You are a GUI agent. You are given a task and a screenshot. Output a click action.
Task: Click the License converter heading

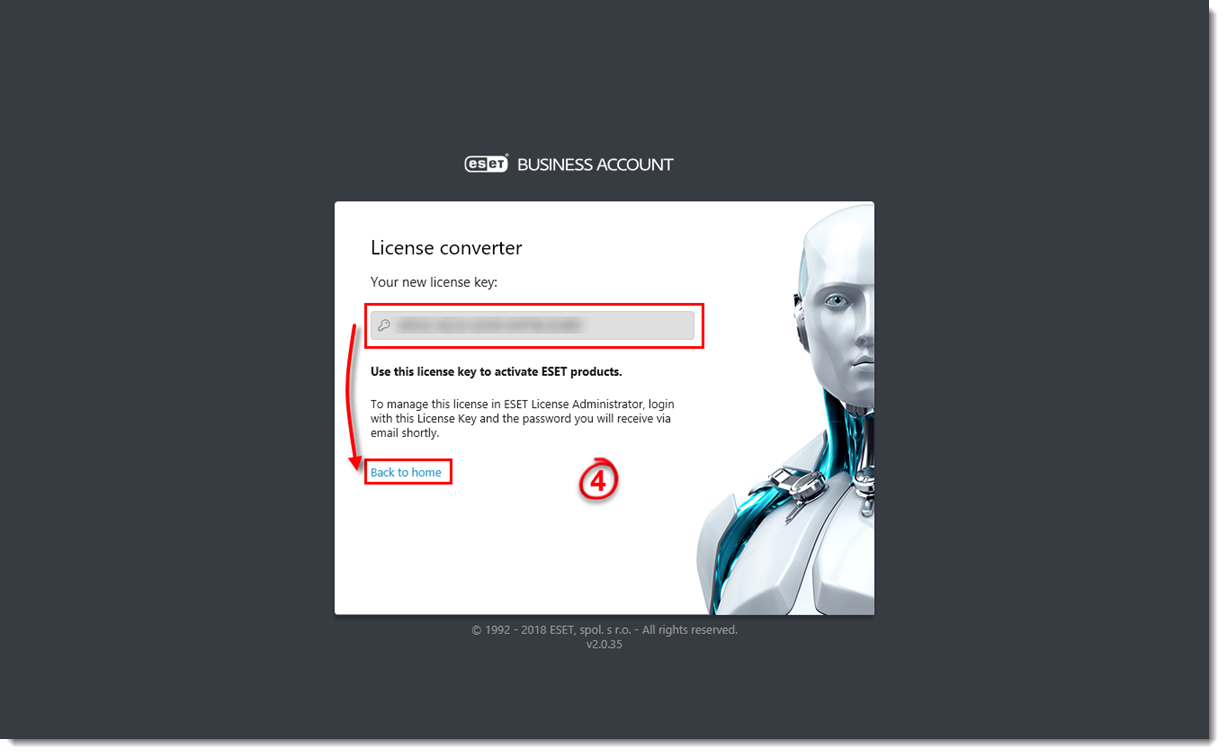pos(446,248)
